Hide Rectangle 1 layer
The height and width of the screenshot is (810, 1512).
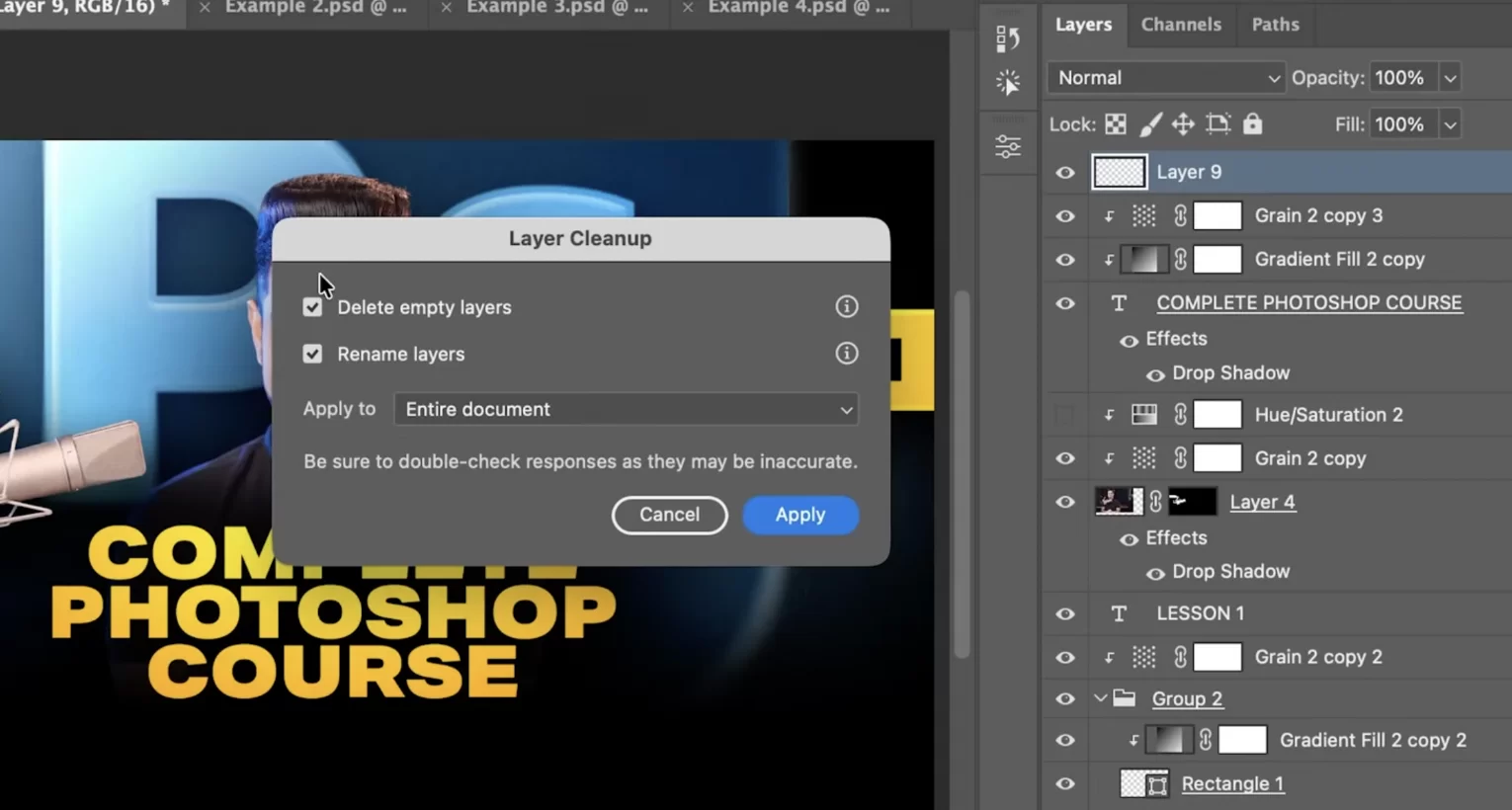click(x=1065, y=784)
